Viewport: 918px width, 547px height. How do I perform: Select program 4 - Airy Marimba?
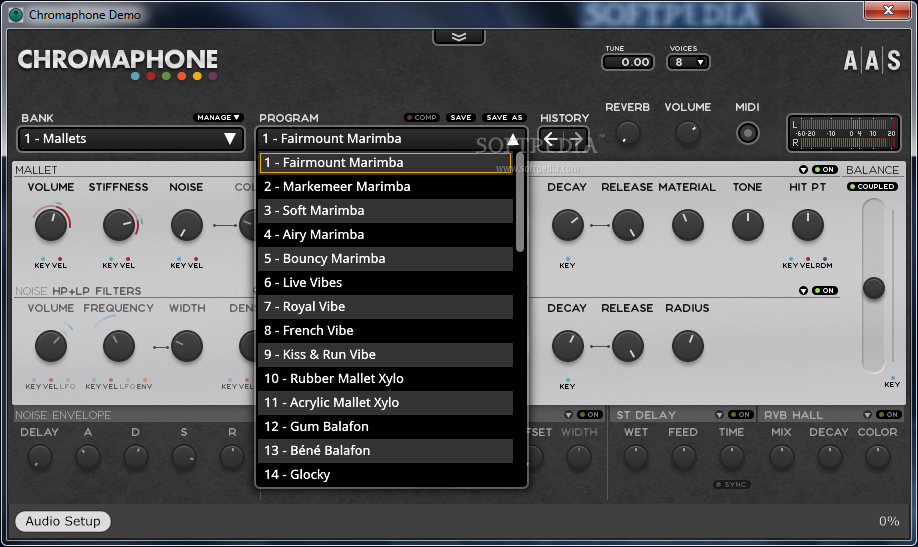[386, 235]
